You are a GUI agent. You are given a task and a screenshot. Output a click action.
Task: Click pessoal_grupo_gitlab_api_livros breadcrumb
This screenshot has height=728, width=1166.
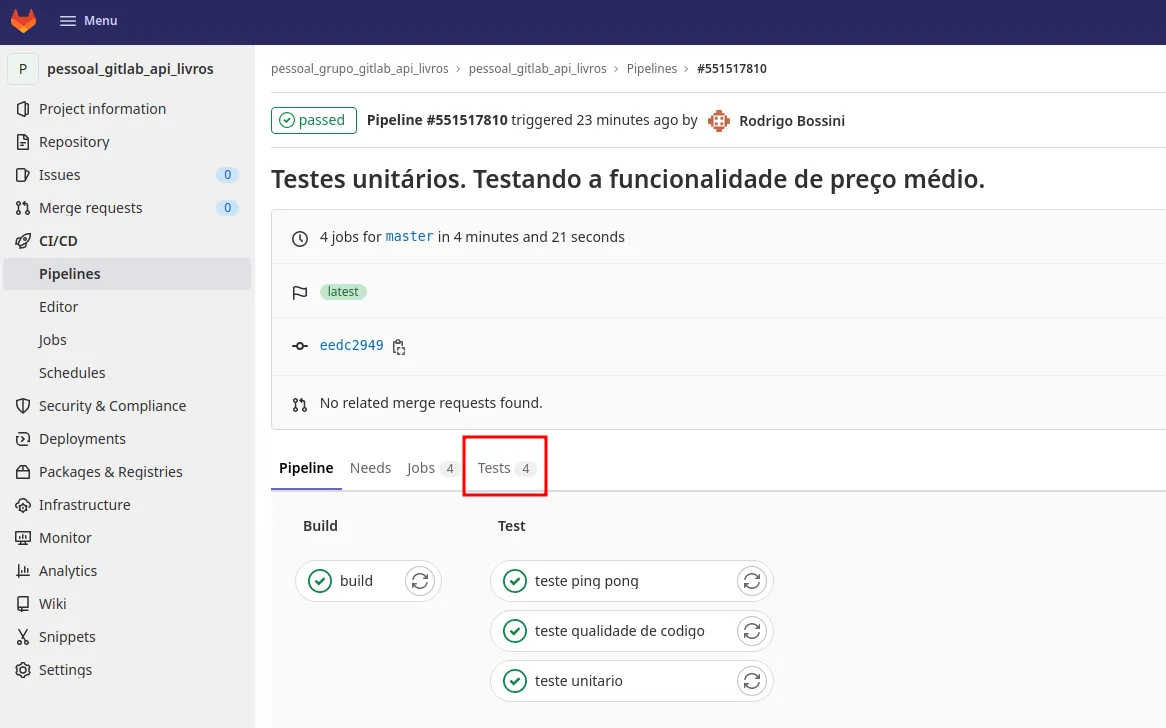[360, 68]
